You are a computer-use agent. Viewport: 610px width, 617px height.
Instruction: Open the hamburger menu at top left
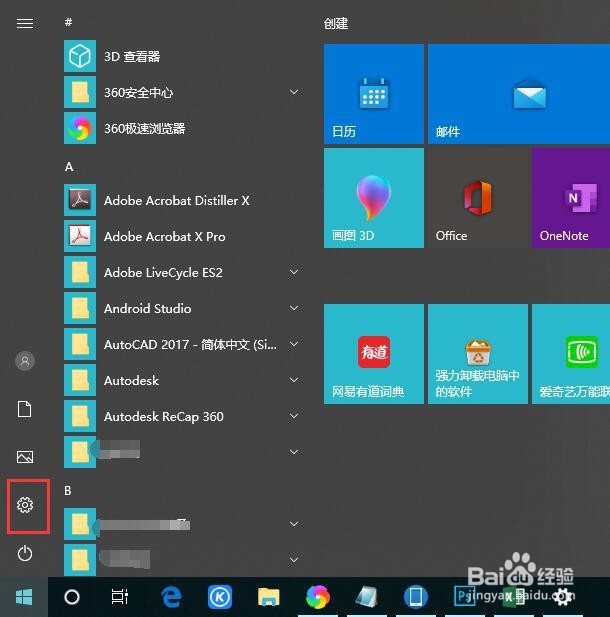tap(25, 24)
